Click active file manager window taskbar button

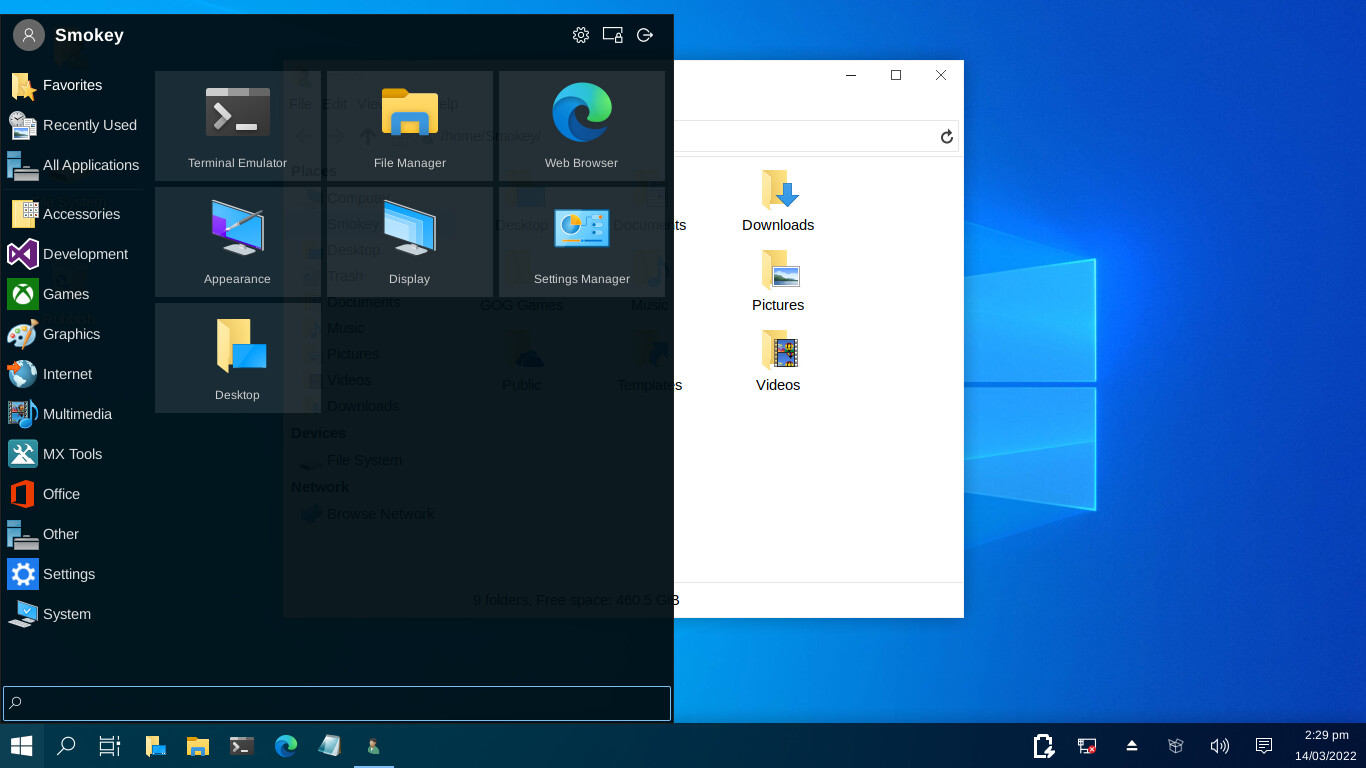[374, 746]
